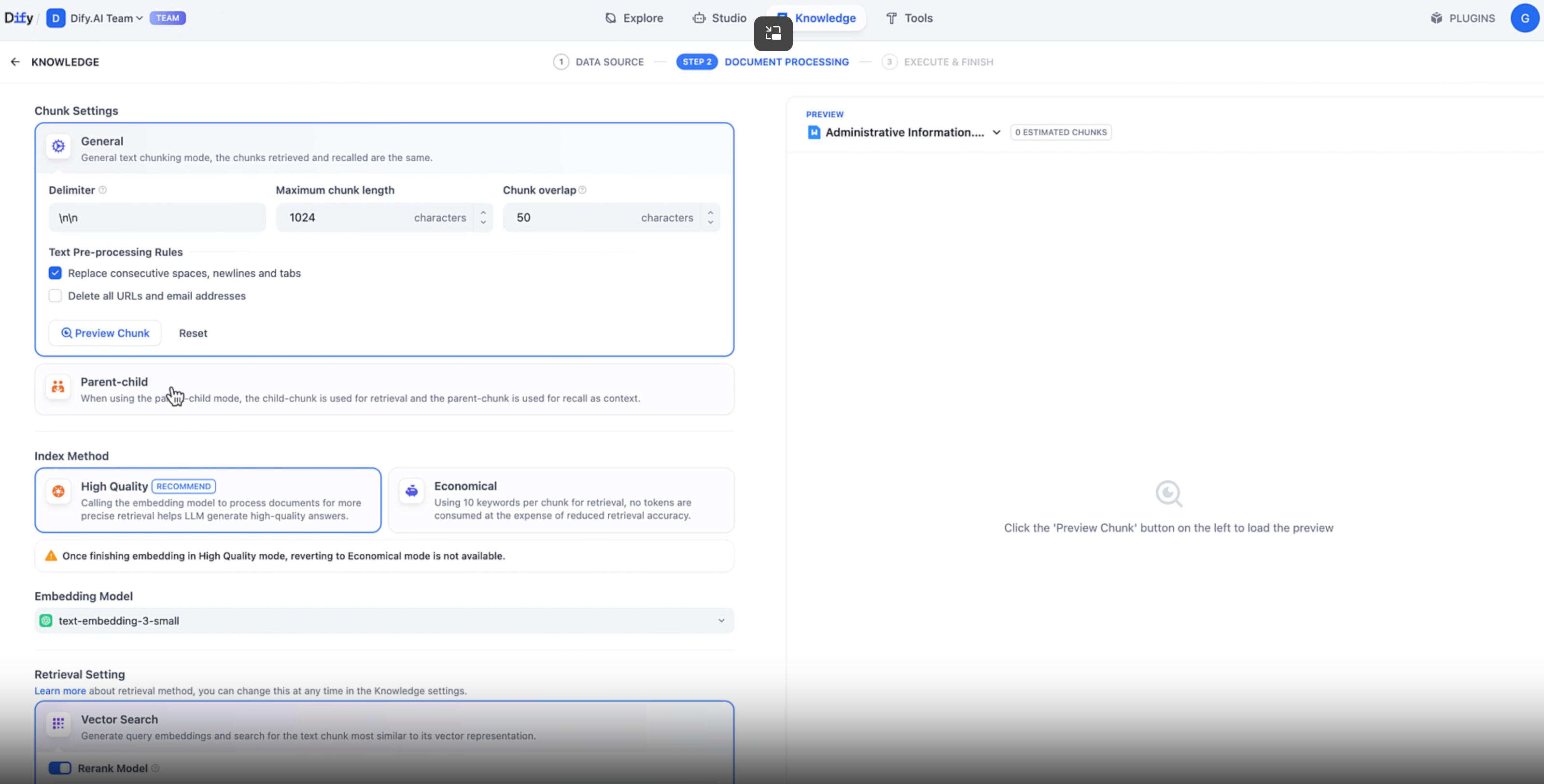Click the Economical piggy bank icon

tap(412, 491)
